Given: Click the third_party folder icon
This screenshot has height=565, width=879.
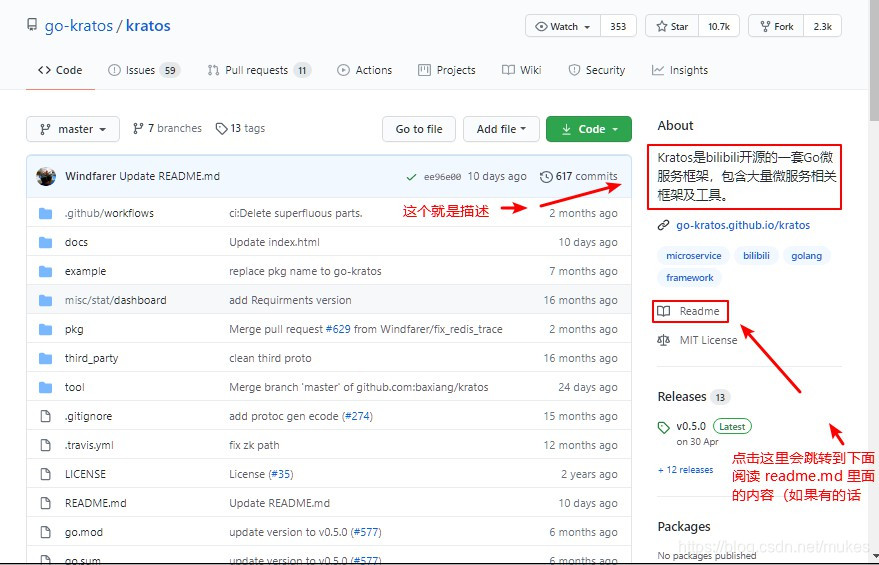Looking at the screenshot, I should pos(45,358).
